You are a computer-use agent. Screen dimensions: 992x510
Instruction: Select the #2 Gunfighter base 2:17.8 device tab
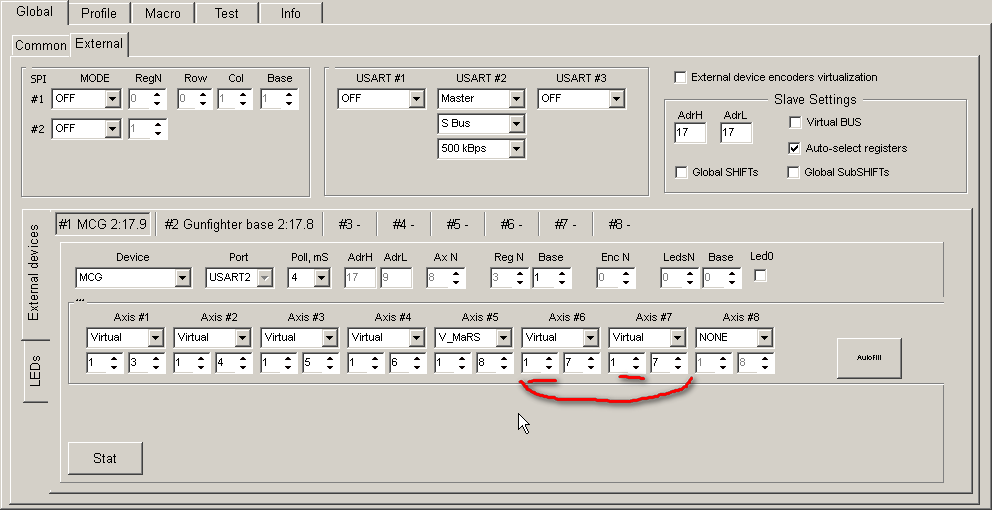239,224
